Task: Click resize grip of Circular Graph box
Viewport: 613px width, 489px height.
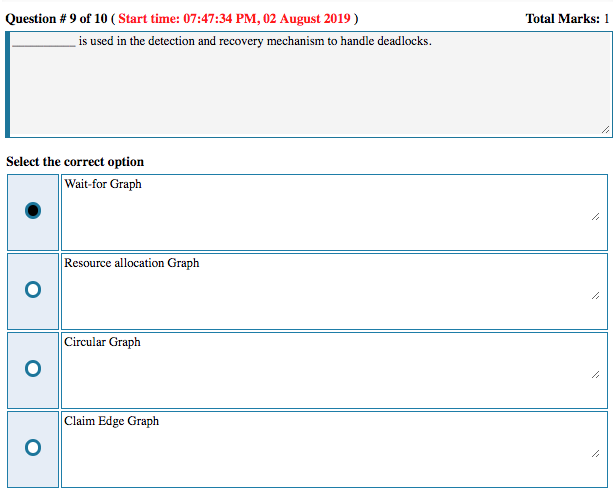Action: click(x=596, y=374)
